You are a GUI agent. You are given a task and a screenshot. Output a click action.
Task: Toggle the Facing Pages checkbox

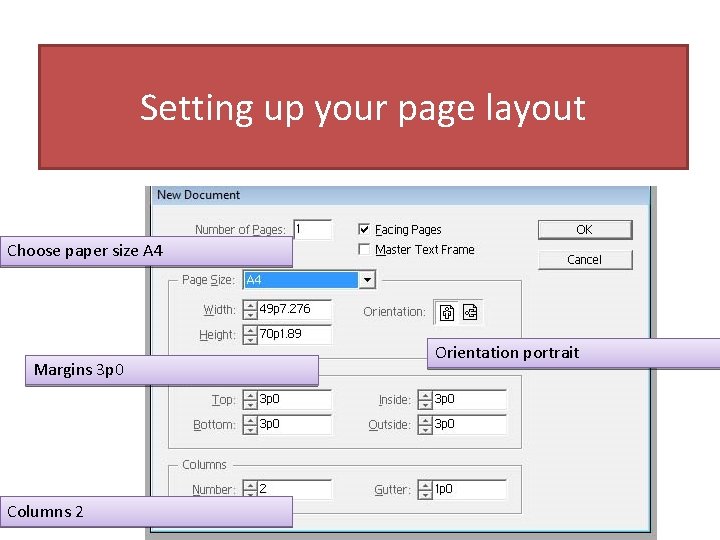tap(364, 229)
